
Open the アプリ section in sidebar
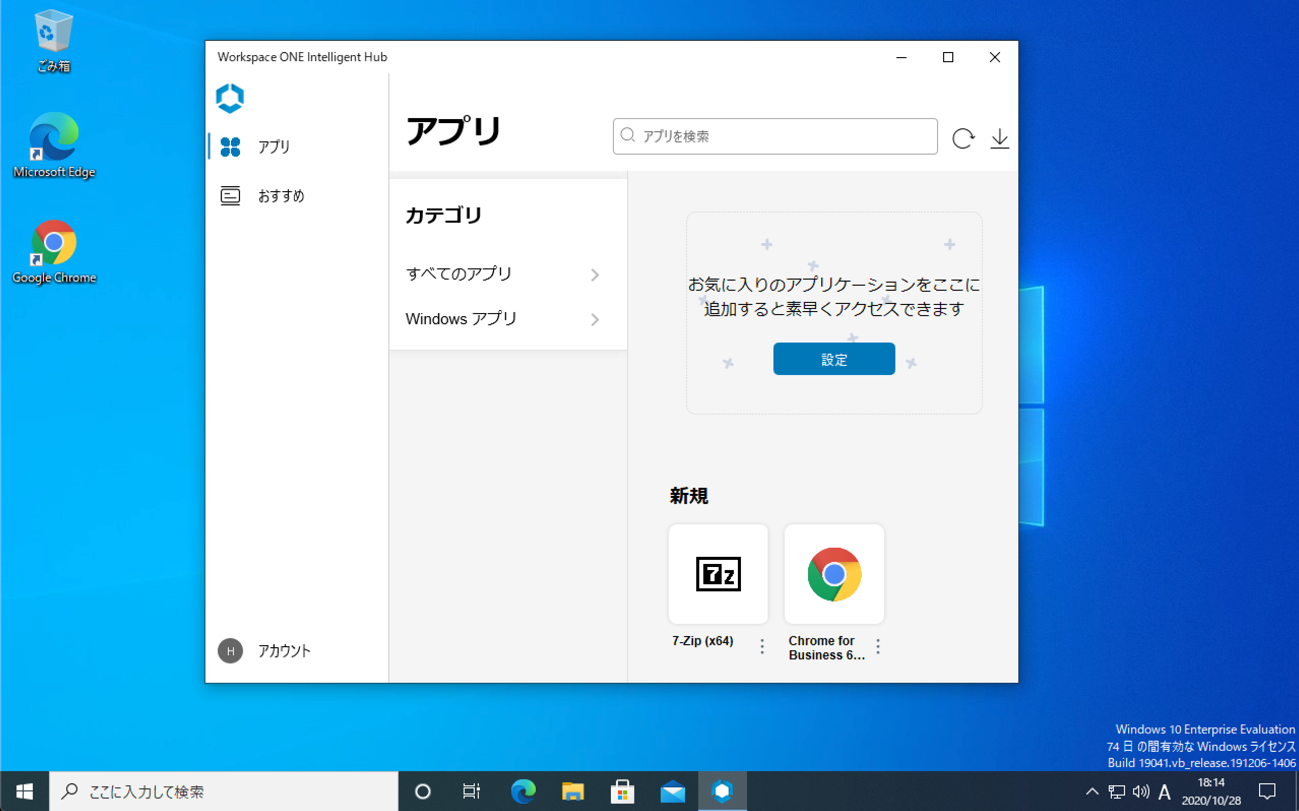(x=298, y=147)
